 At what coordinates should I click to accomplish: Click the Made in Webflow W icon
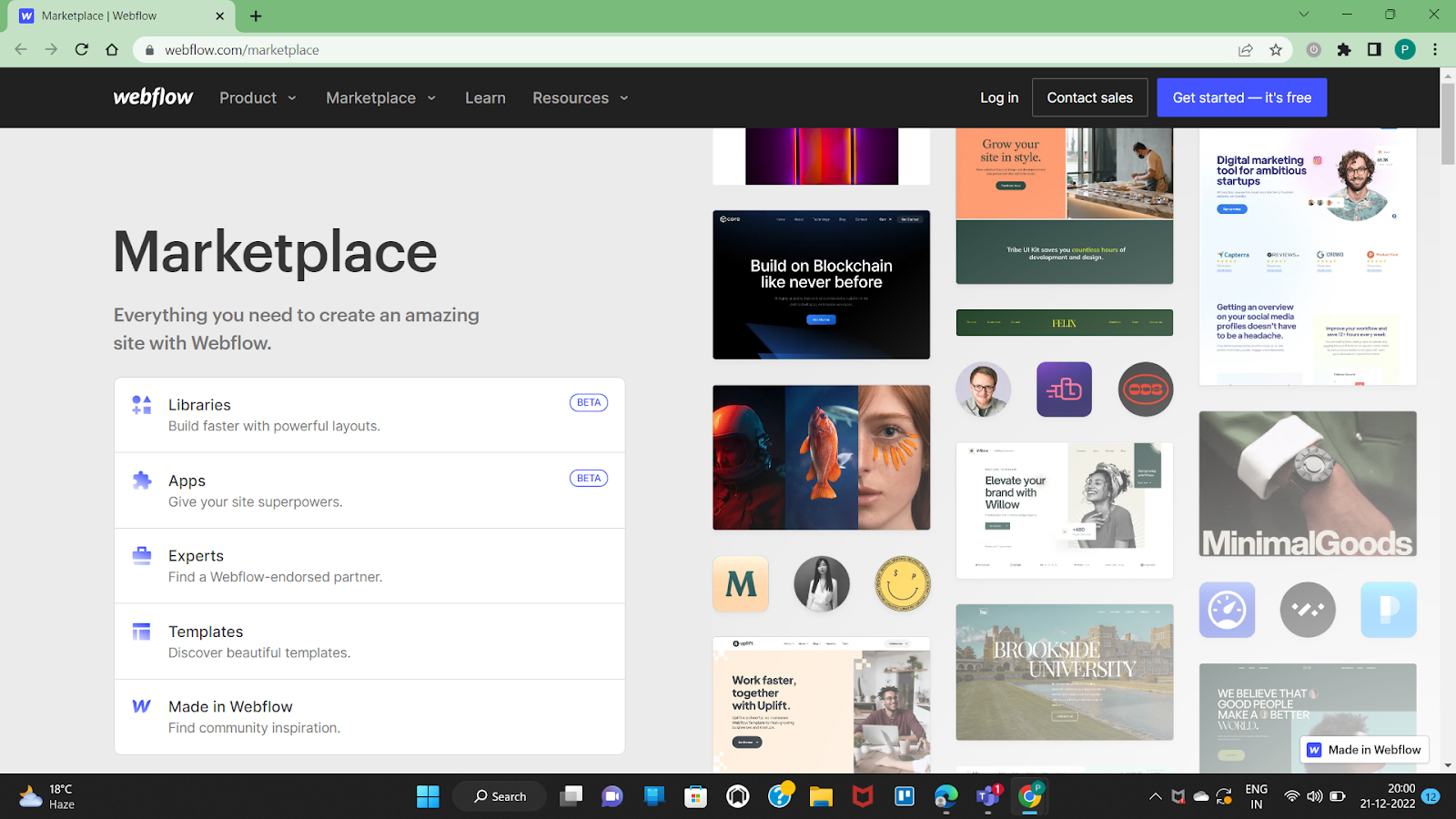[x=142, y=706]
